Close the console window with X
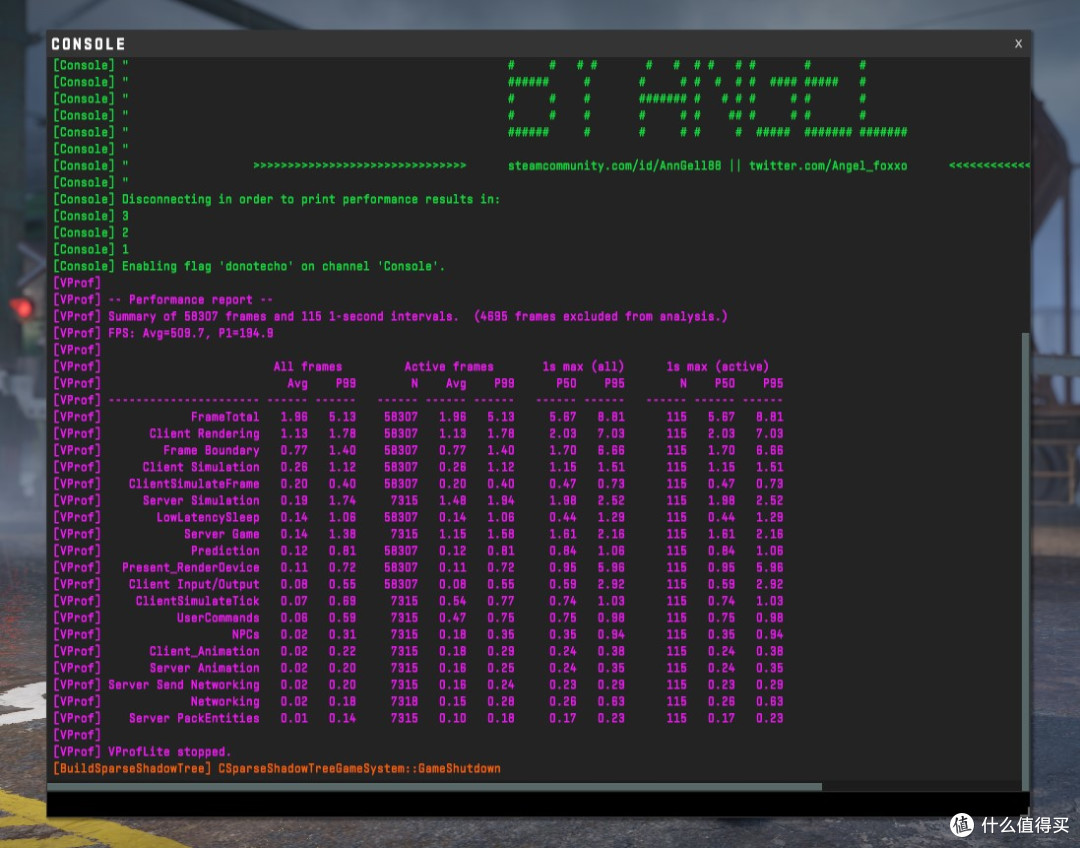Screen dimensions: 1080x848 pyautogui.click(x=1018, y=43)
